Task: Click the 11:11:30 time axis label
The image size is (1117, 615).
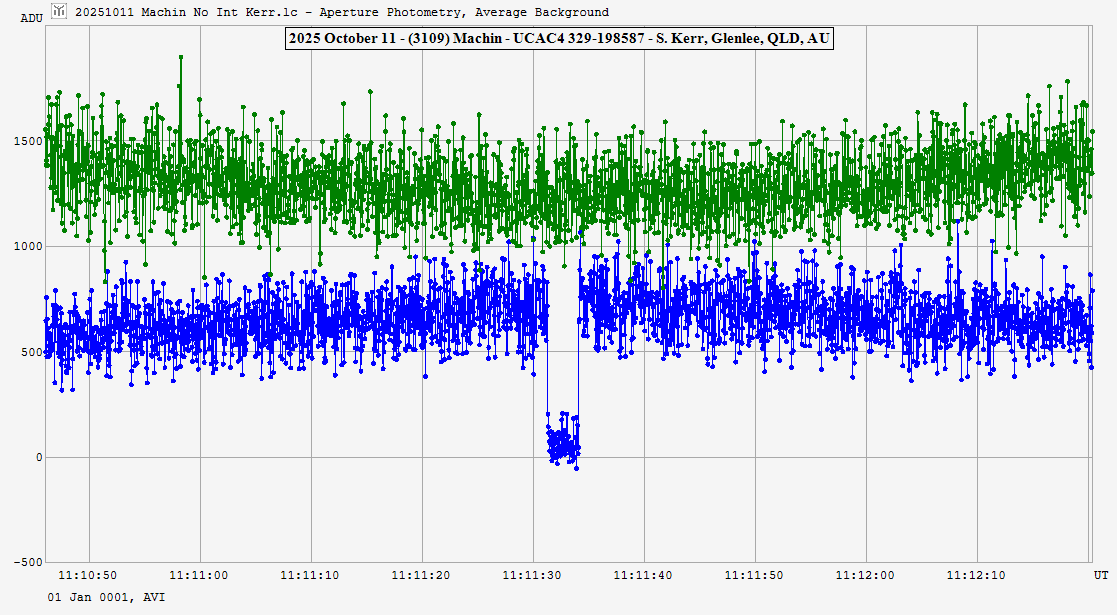Action: click(x=533, y=575)
